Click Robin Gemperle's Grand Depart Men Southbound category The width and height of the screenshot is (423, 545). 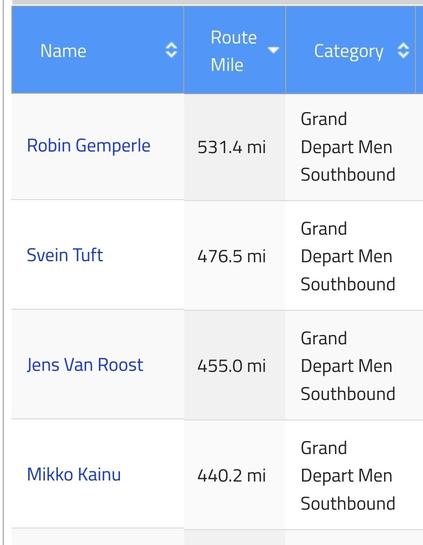coord(348,147)
